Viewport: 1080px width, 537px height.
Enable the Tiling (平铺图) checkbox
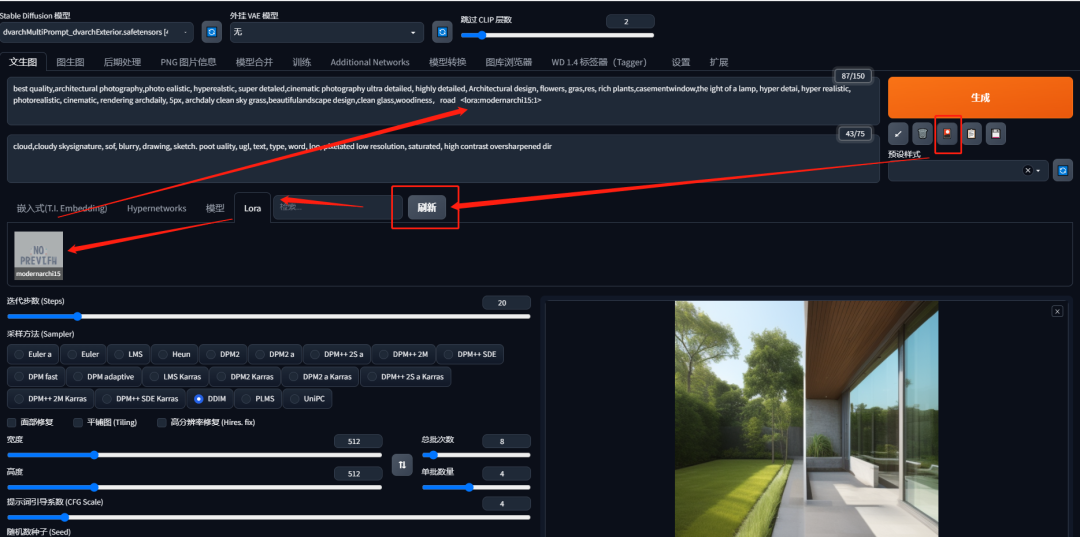point(78,422)
